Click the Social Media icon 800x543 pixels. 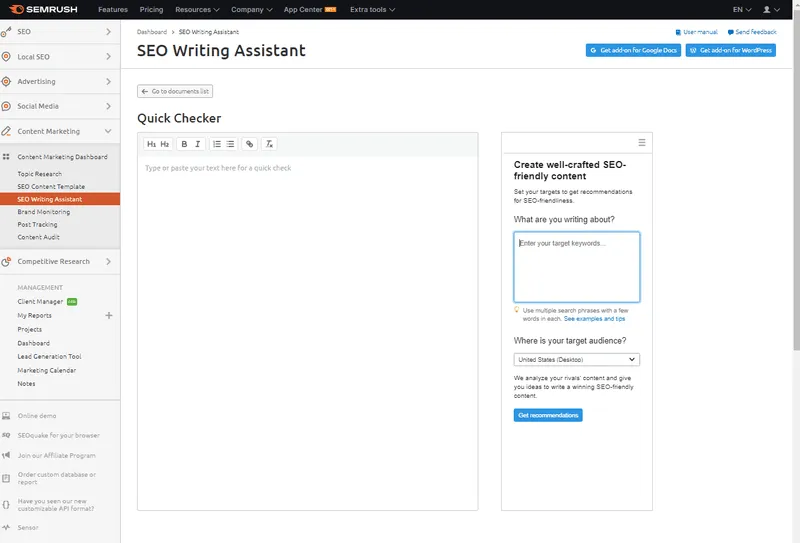[x=6, y=106]
